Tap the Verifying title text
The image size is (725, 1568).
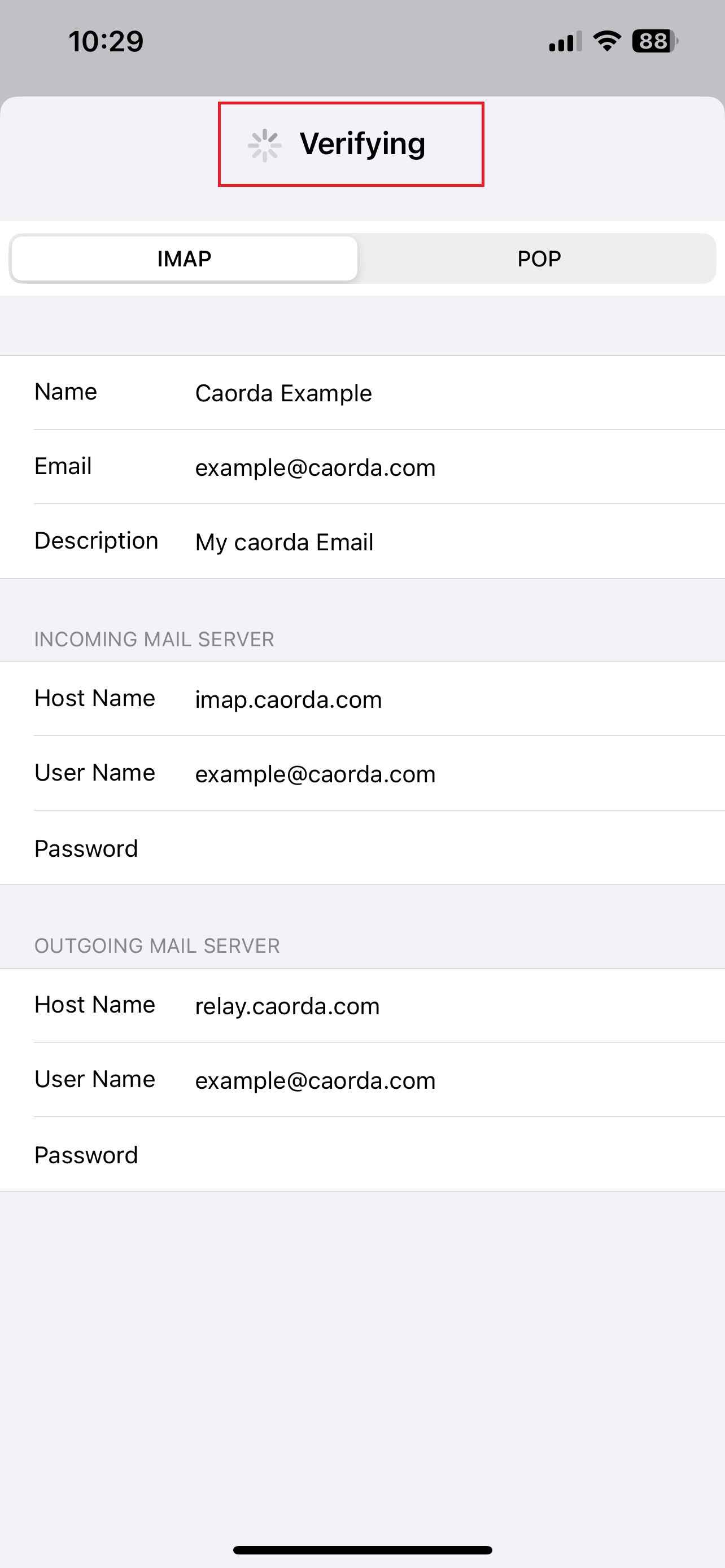[x=362, y=144]
